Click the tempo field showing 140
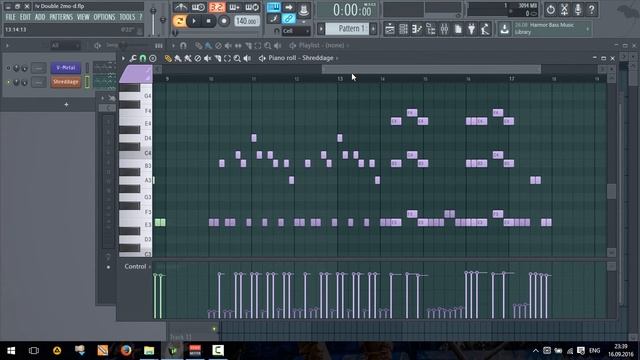 click(x=247, y=21)
